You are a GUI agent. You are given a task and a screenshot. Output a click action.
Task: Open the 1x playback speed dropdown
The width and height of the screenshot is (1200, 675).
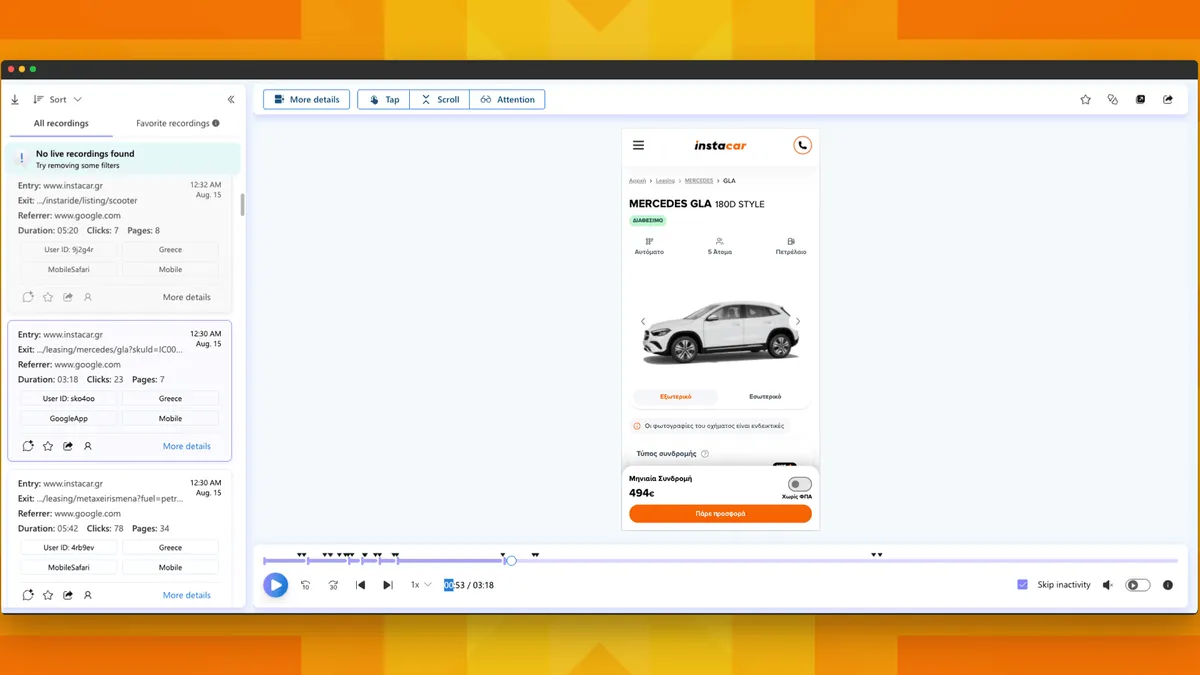coord(421,585)
